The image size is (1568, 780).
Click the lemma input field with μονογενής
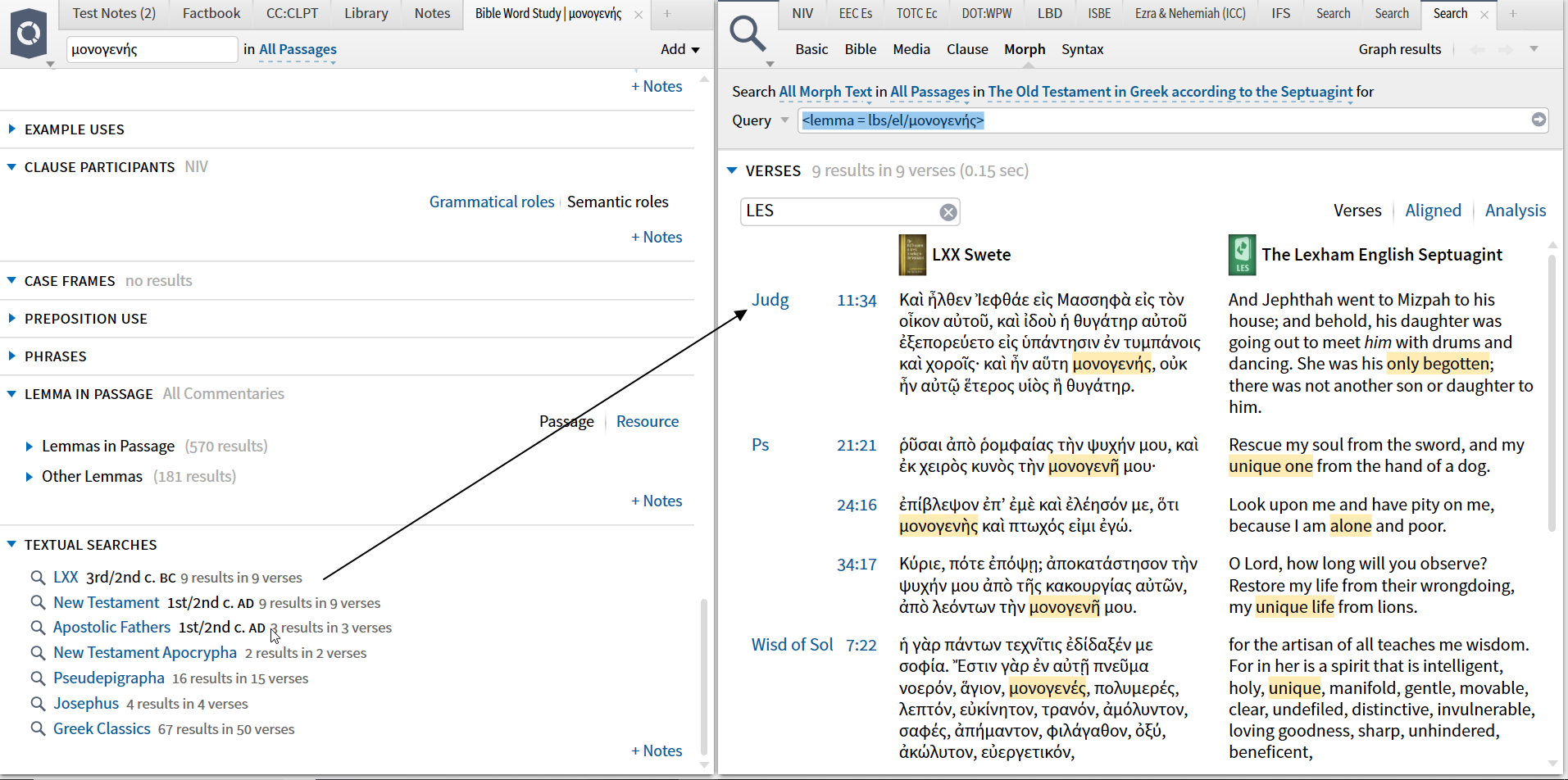pyautogui.click(x=152, y=49)
